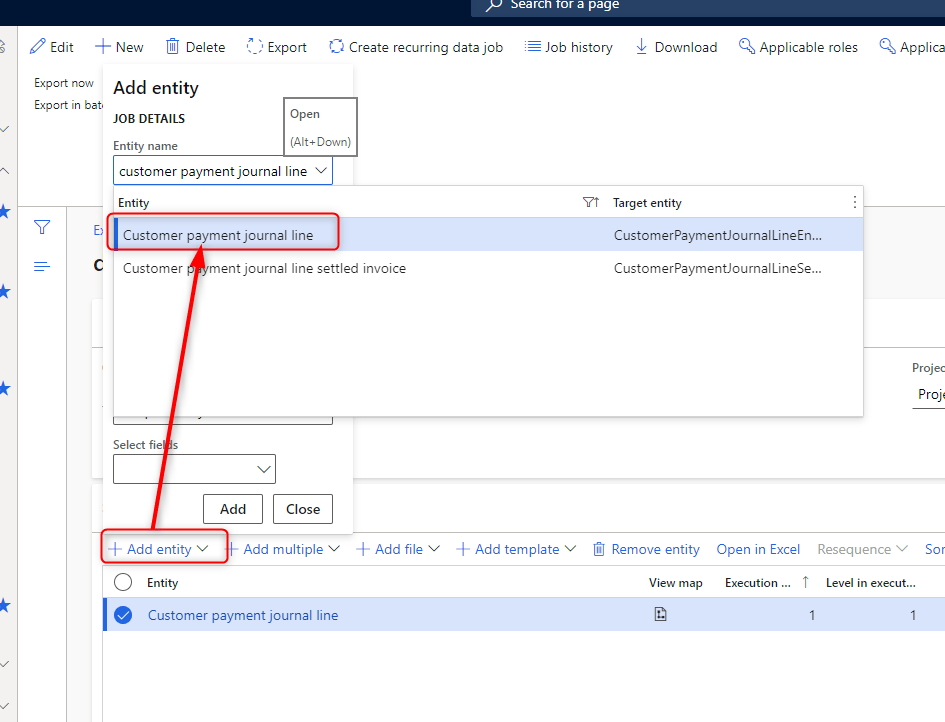Select Customer payment journal line settled invoice
This screenshot has width=945, height=722.
point(264,268)
